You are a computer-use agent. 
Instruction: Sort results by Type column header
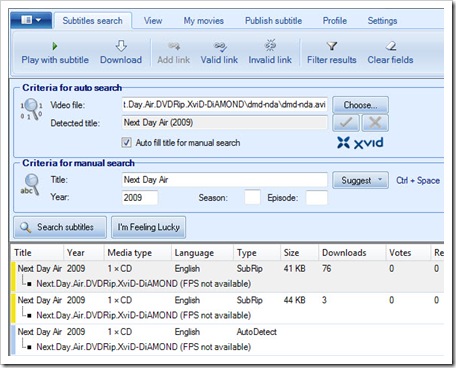(x=257, y=253)
